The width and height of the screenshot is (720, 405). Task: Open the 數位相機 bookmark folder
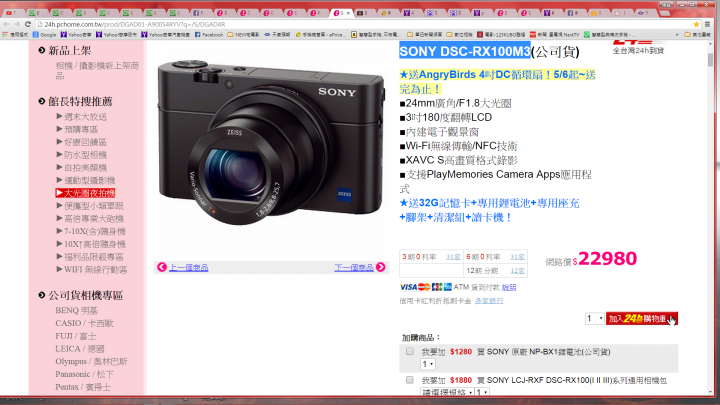coord(459,34)
